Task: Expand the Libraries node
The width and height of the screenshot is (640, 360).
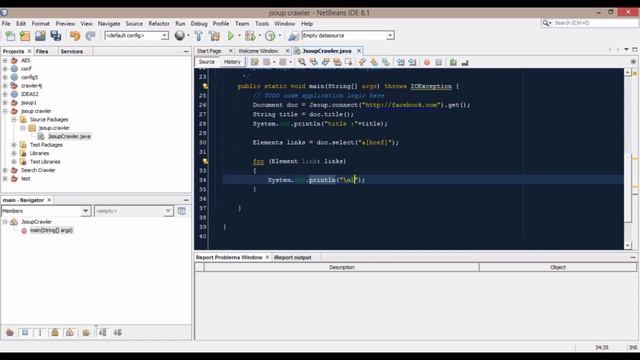Action: coord(14,153)
